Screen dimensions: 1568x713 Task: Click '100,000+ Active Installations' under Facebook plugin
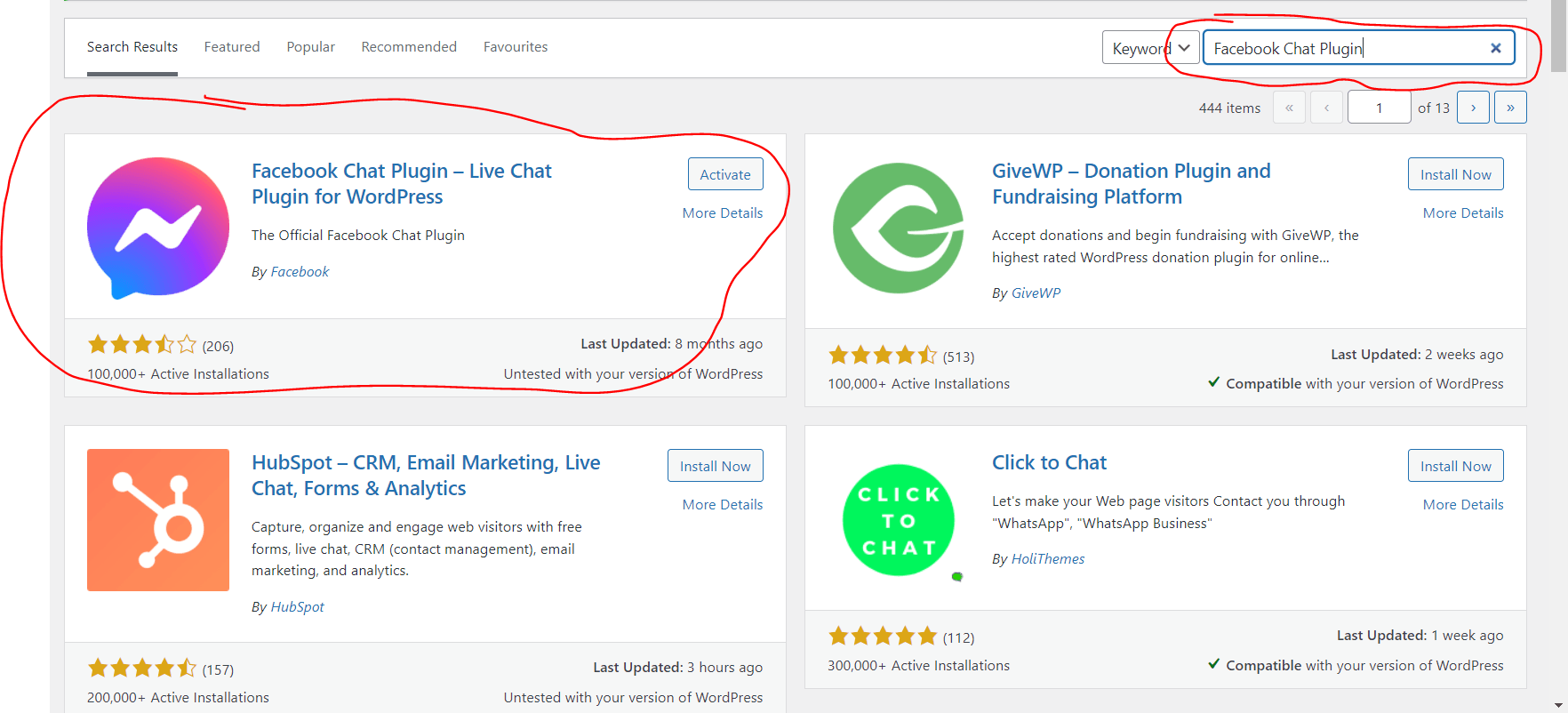(178, 374)
